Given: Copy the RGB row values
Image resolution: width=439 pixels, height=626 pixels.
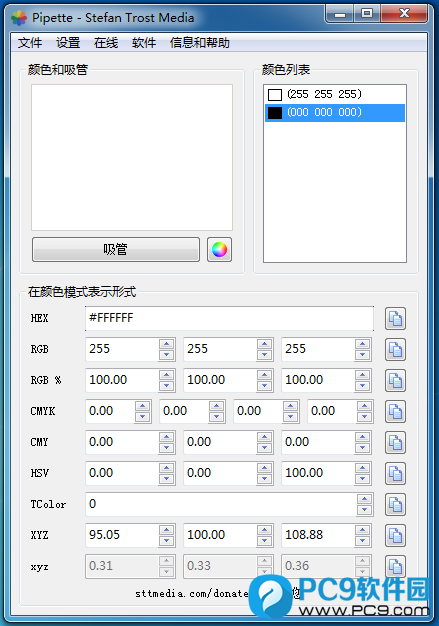Looking at the screenshot, I should click(395, 350).
